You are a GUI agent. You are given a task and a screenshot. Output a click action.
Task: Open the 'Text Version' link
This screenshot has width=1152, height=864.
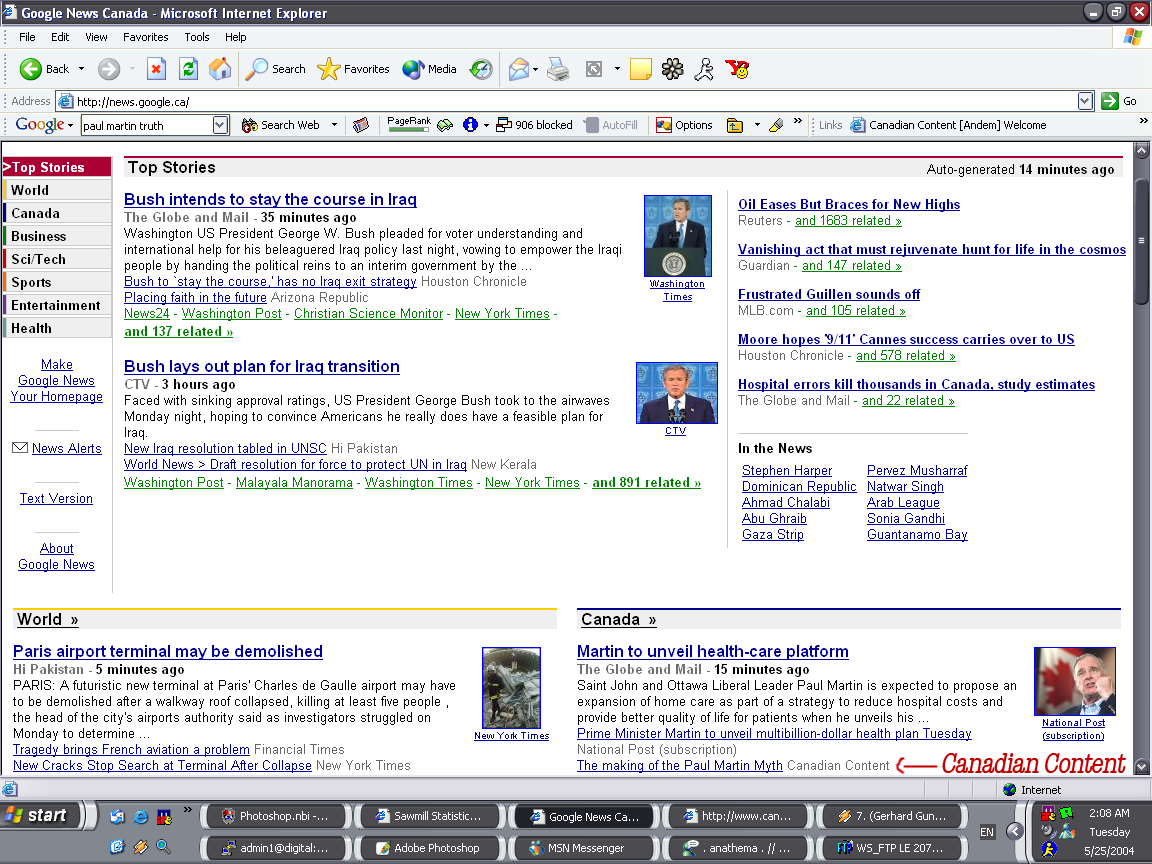pyautogui.click(x=57, y=498)
